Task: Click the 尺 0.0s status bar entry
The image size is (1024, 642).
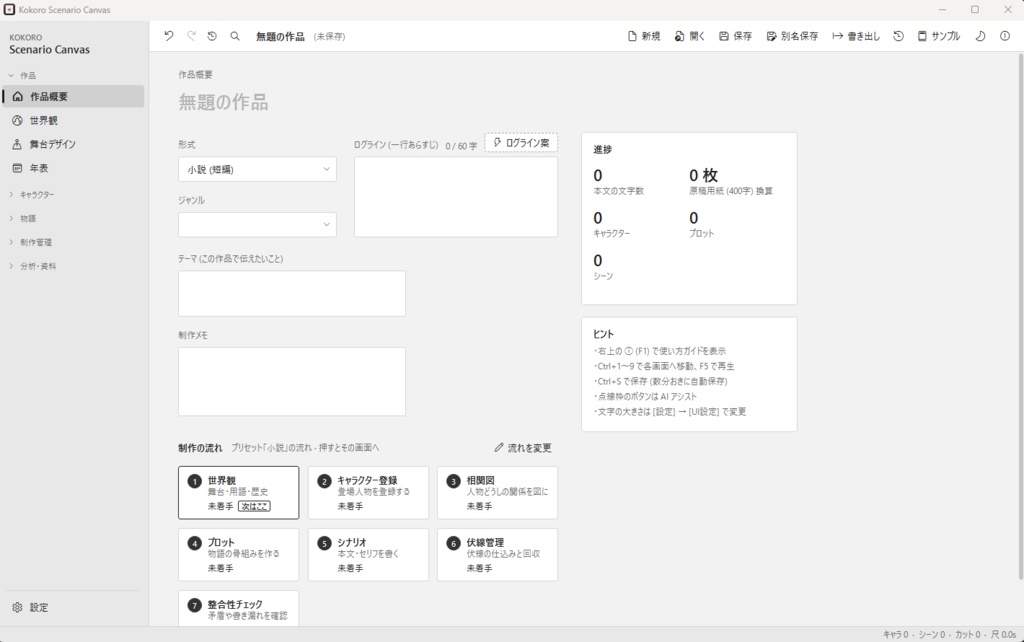Action: [x=1003, y=634]
